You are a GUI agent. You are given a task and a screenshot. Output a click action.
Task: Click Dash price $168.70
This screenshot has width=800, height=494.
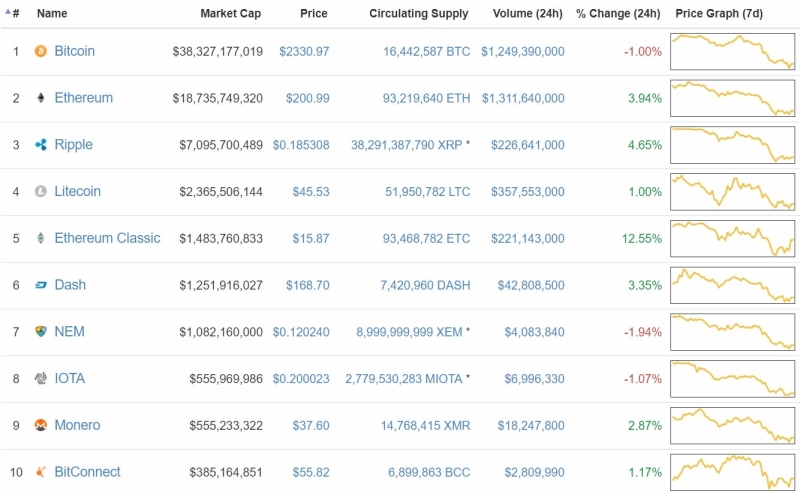tap(308, 285)
